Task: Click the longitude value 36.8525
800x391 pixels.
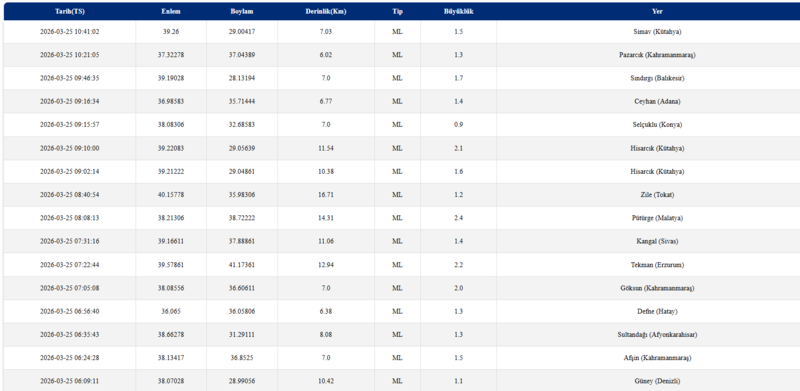Action: [242, 358]
